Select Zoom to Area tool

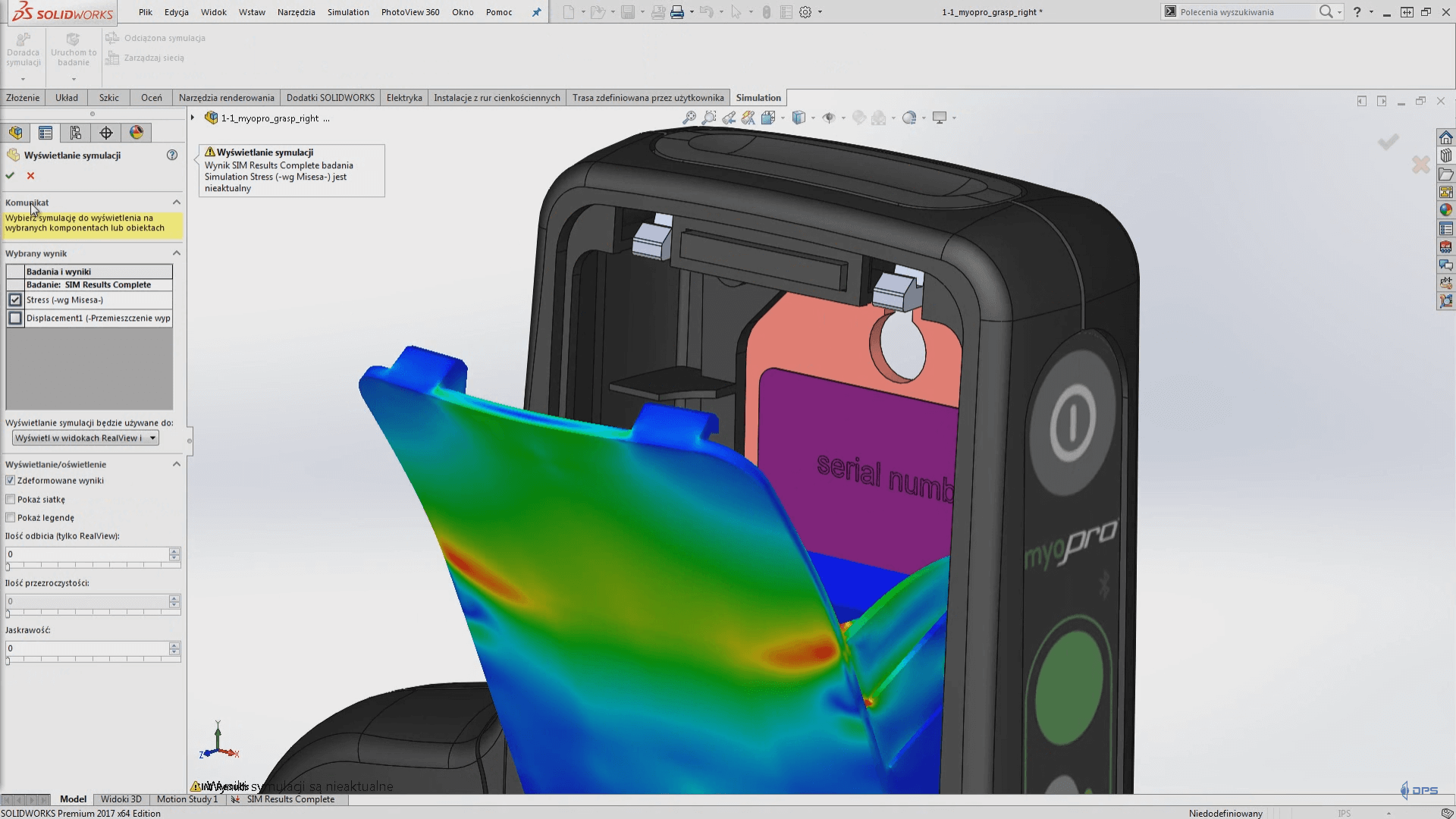coord(709,118)
